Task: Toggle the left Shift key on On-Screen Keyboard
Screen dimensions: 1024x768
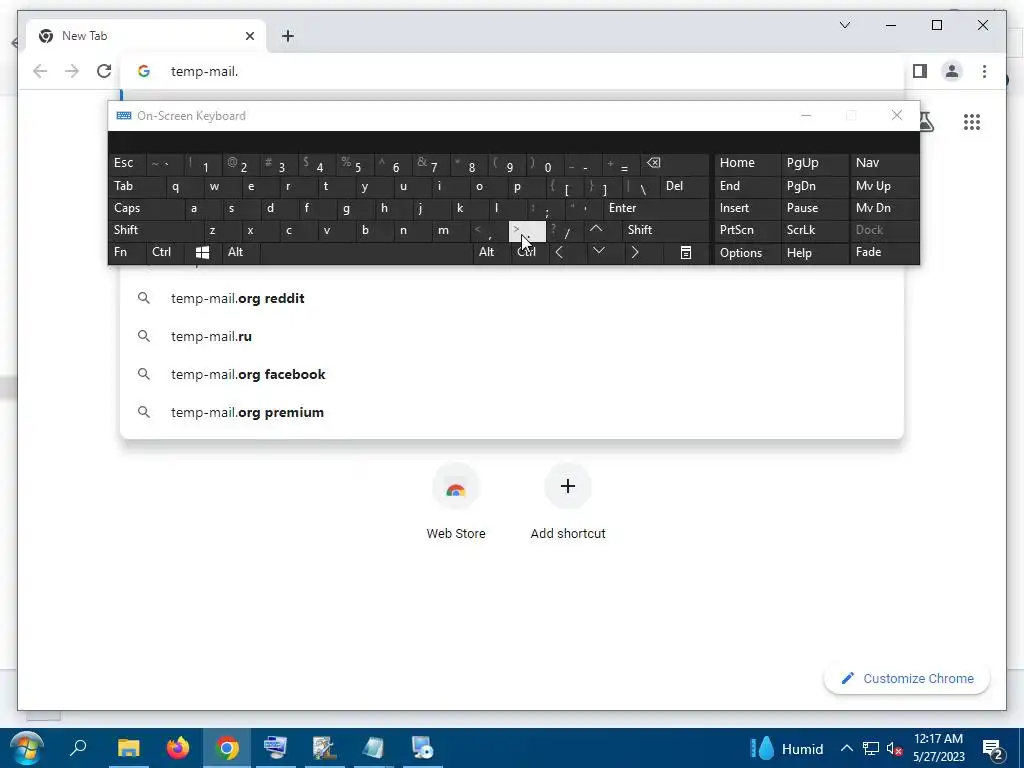Action: click(156, 230)
